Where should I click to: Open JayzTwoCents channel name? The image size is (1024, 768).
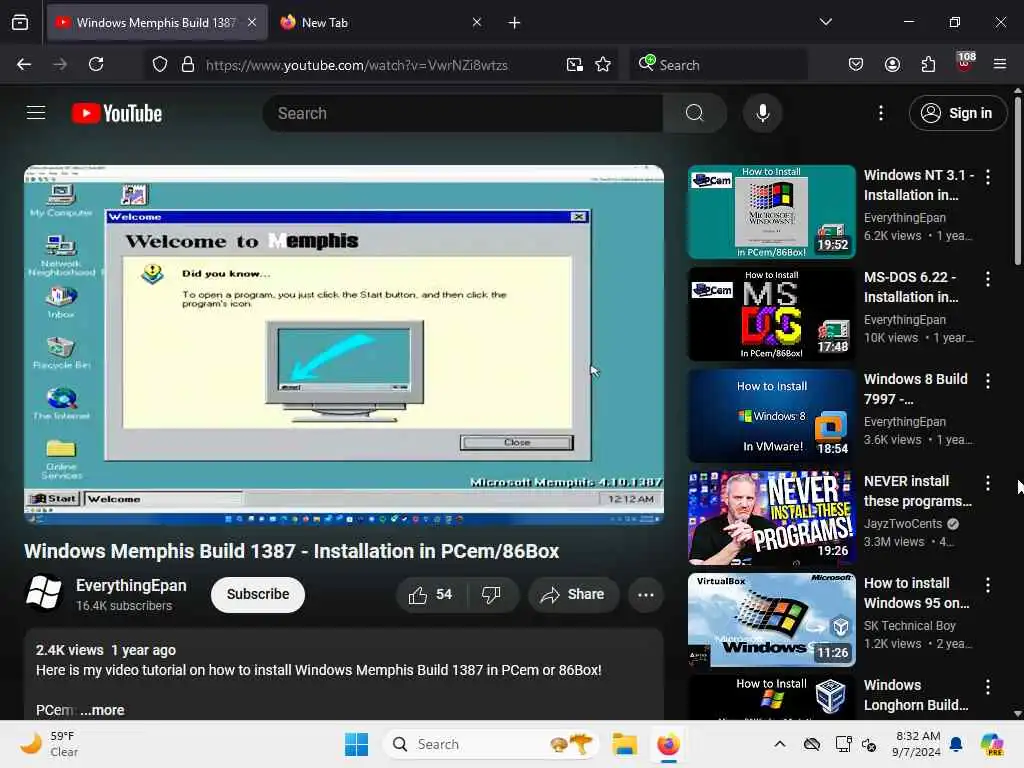903,524
